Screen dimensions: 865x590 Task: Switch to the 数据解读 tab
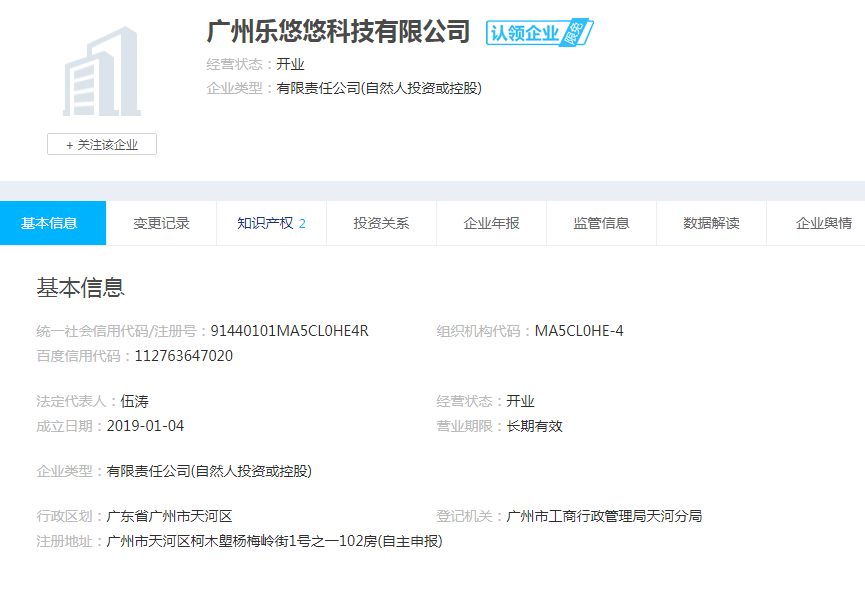pos(711,223)
